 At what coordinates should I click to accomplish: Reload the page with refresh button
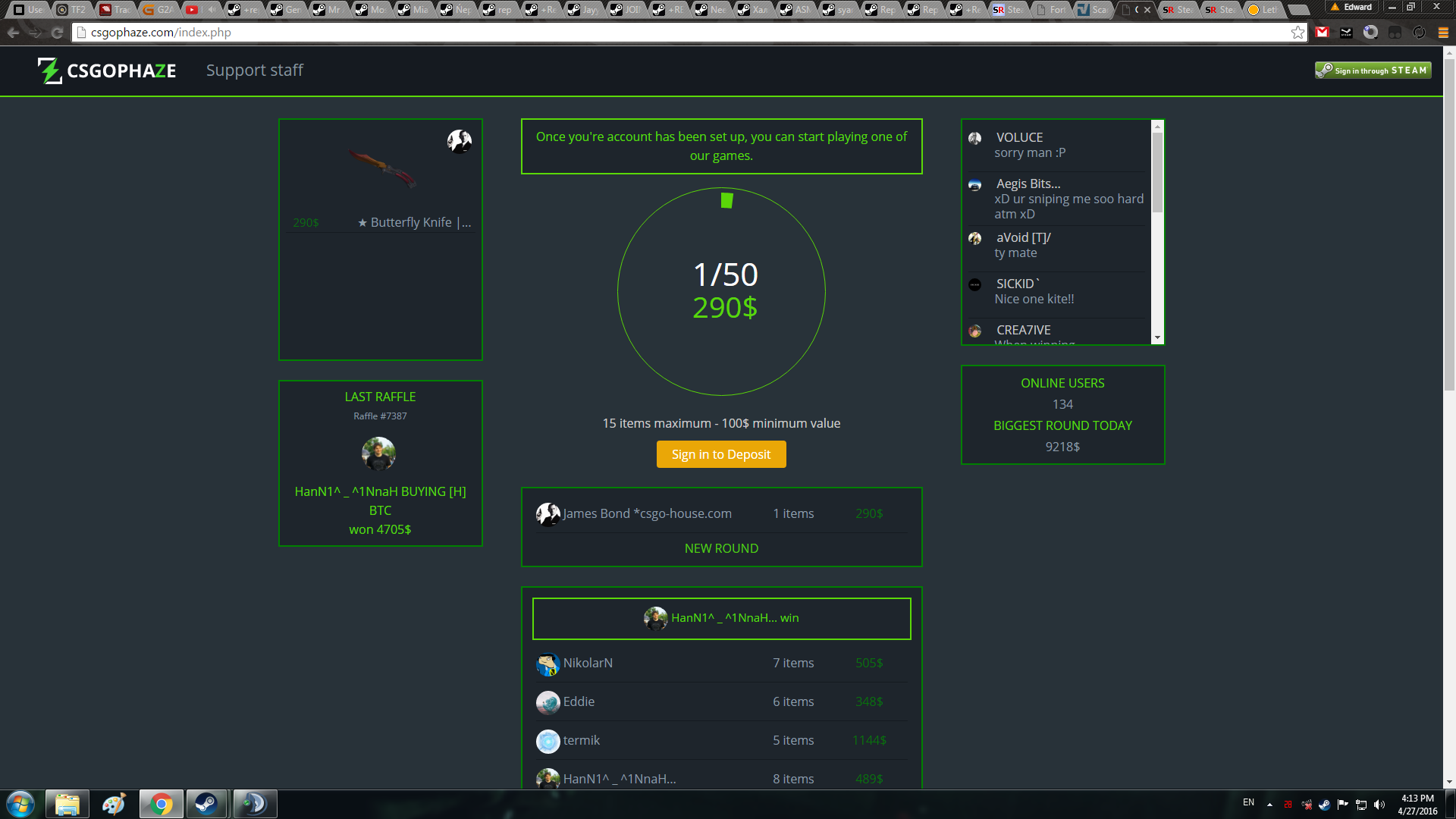coord(57,33)
